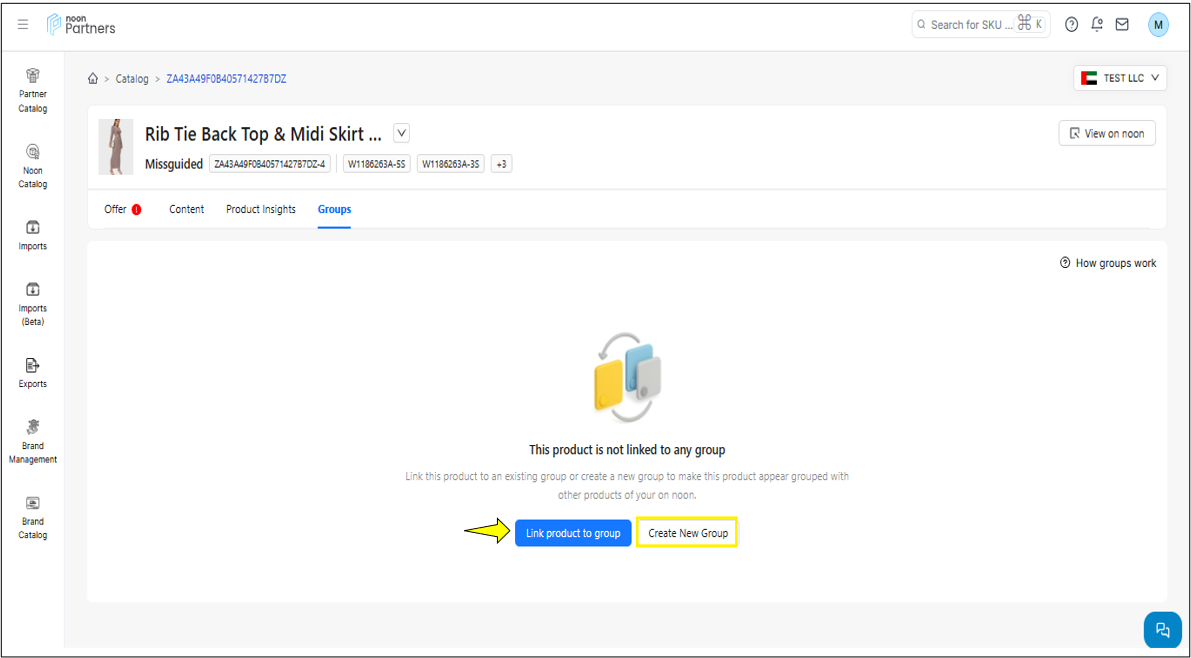Open the hamburger navigation menu

[x=23, y=25]
